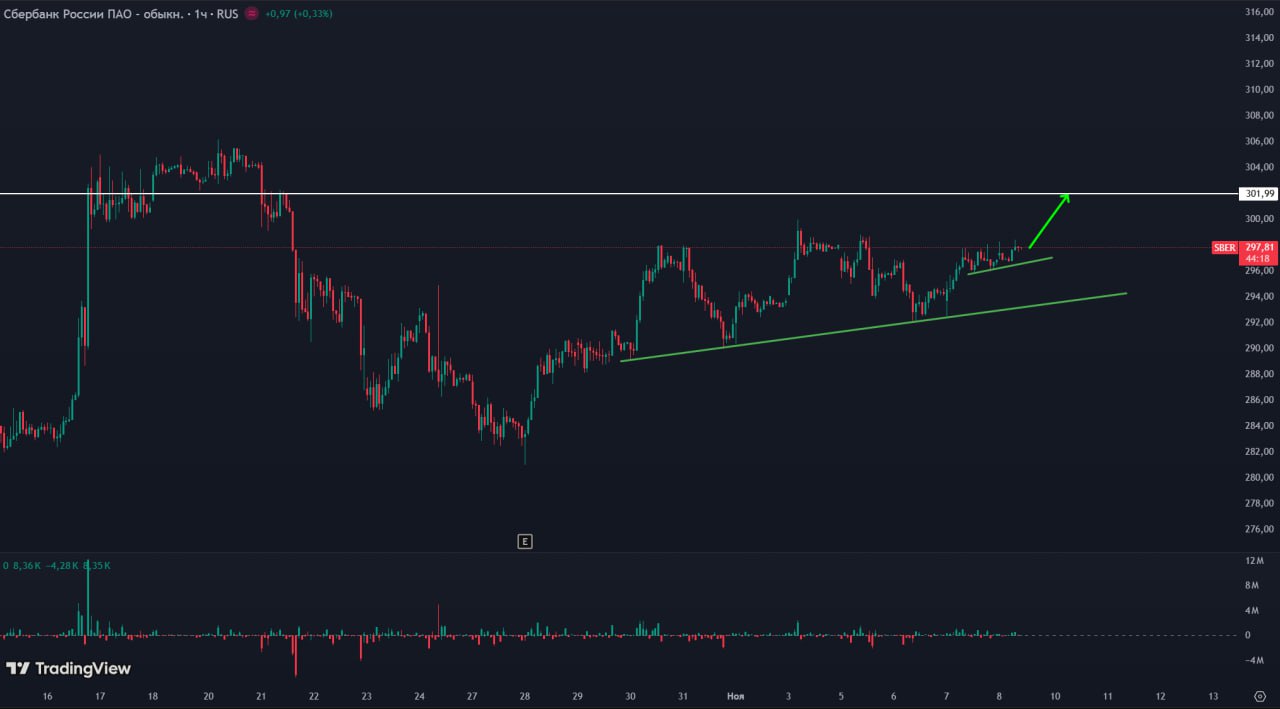Select the short green trendline near price
Viewport: 1280px width, 709px height.
pyautogui.click(x=1010, y=265)
